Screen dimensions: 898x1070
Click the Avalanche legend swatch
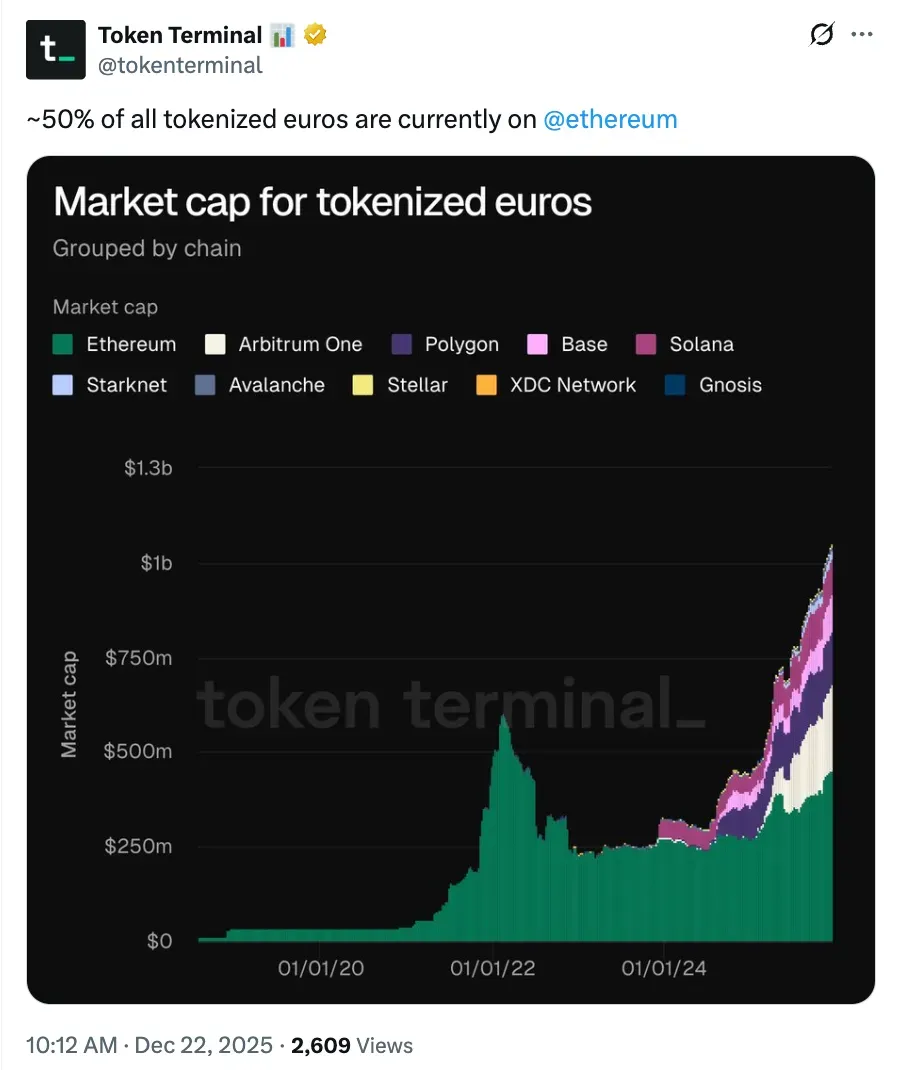tap(205, 385)
